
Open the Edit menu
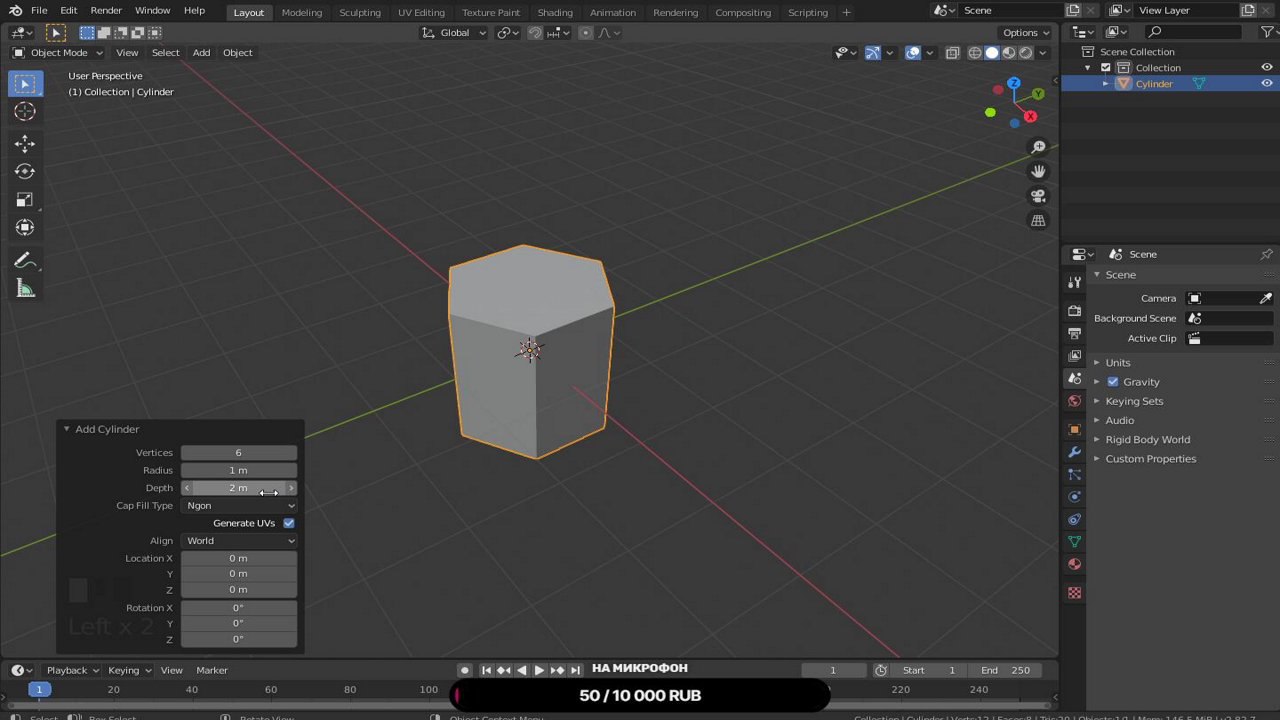[68, 11]
